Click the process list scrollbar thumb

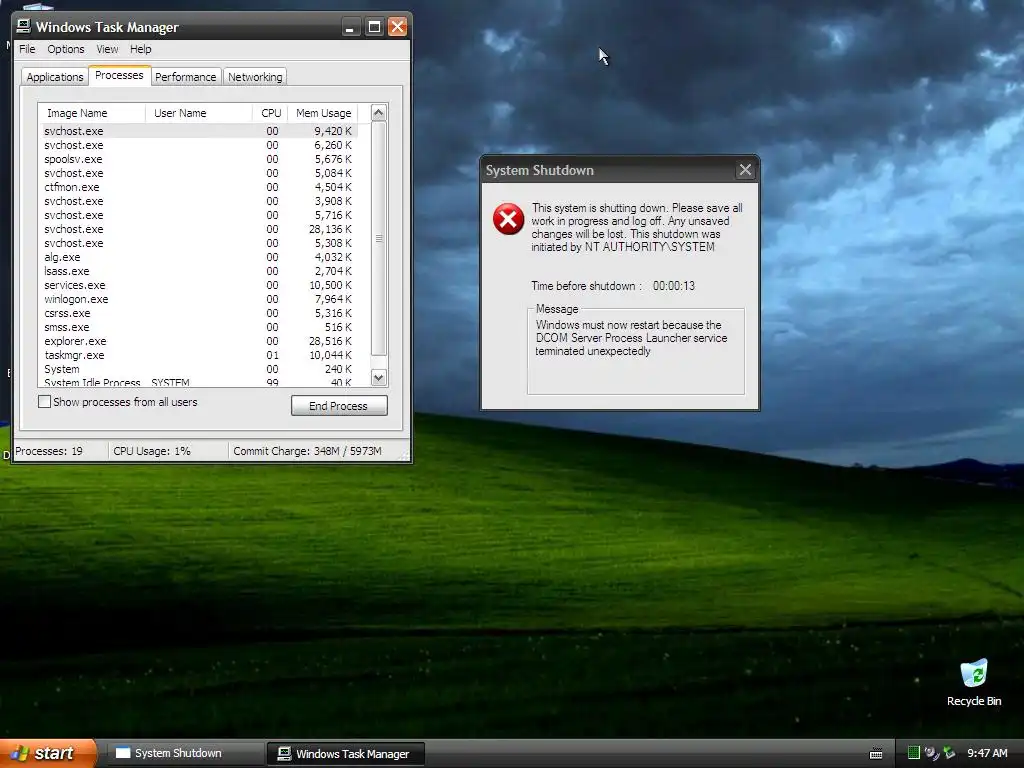379,238
